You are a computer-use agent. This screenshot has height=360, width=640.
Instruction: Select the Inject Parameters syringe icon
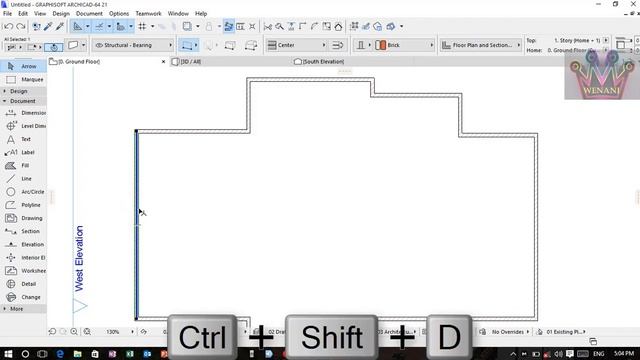[60, 27]
